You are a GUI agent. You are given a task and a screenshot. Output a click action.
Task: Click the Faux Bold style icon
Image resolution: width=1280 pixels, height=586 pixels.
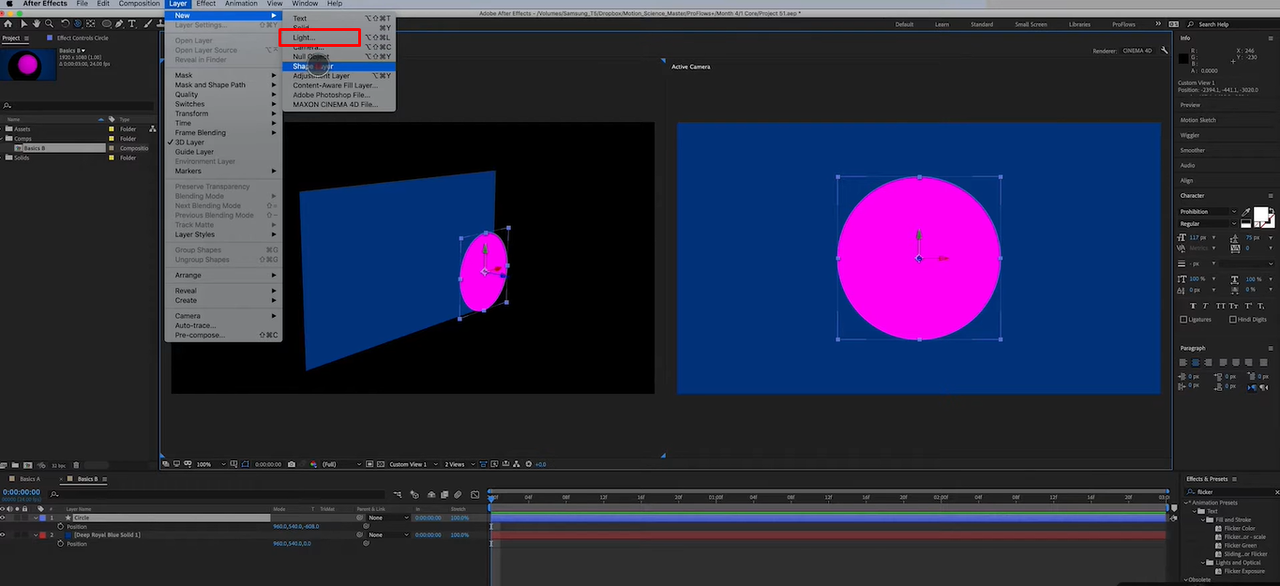click(x=1193, y=306)
